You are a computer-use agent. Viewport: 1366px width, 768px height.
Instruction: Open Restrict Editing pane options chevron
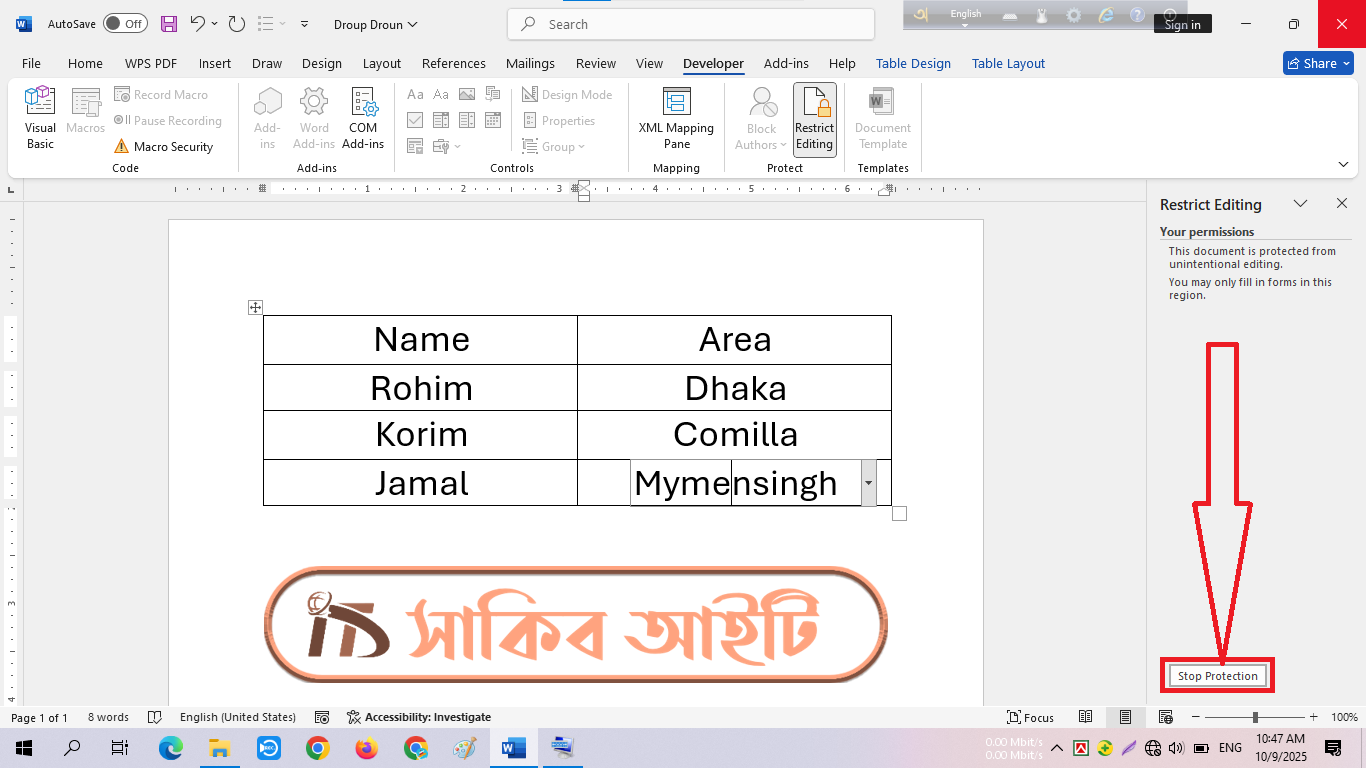pyautogui.click(x=1300, y=204)
